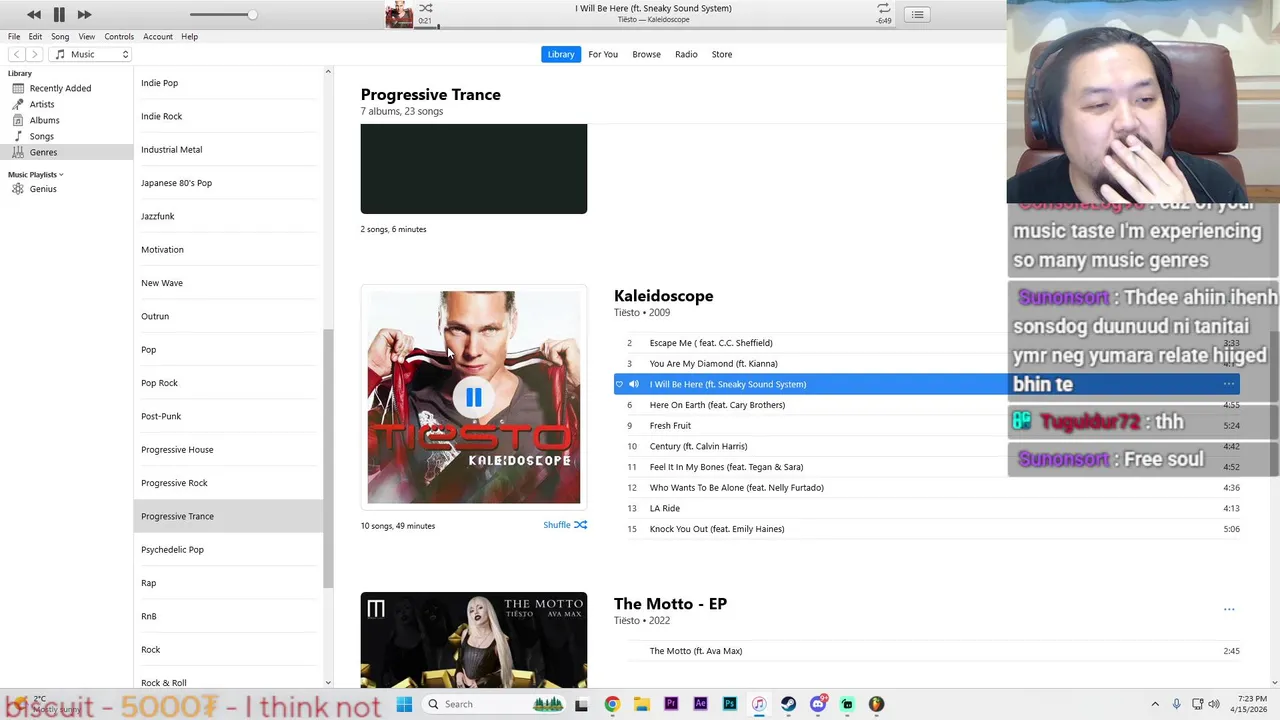The height and width of the screenshot is (720, 1280).
Task: Select Recently Added in the sidebar
Action: (60, 88)
